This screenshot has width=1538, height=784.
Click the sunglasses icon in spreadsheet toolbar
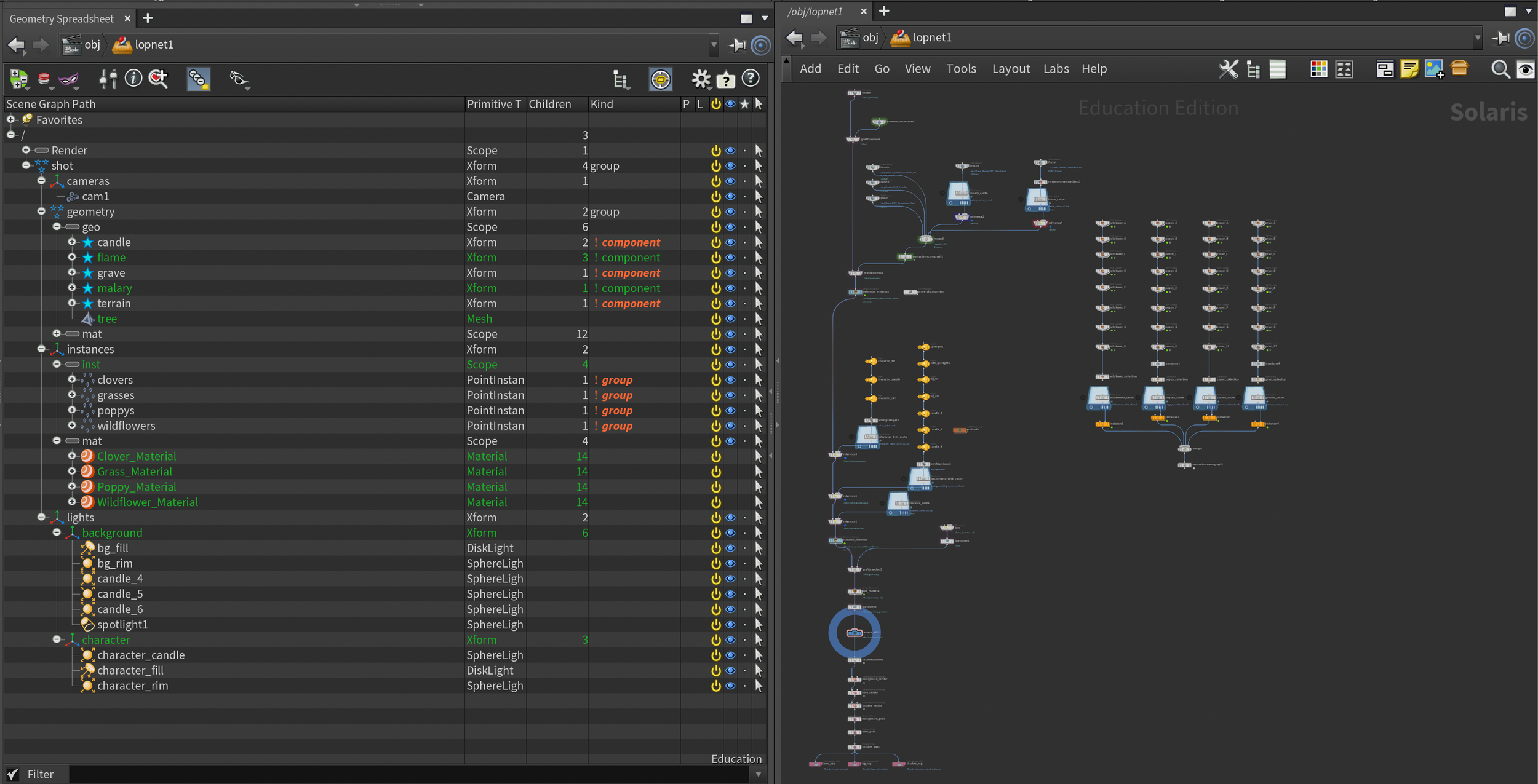(x=239, y=79)
